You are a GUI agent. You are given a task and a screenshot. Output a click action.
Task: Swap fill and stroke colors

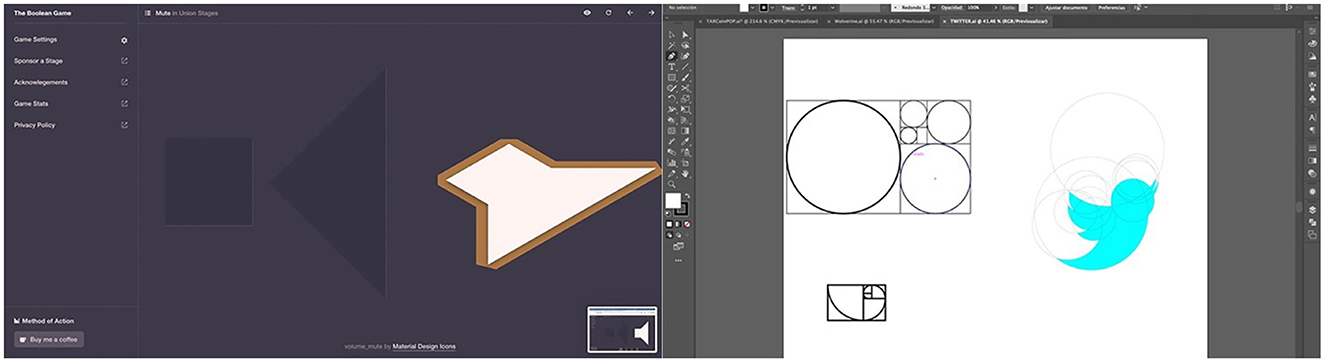[x=687, y=195]
